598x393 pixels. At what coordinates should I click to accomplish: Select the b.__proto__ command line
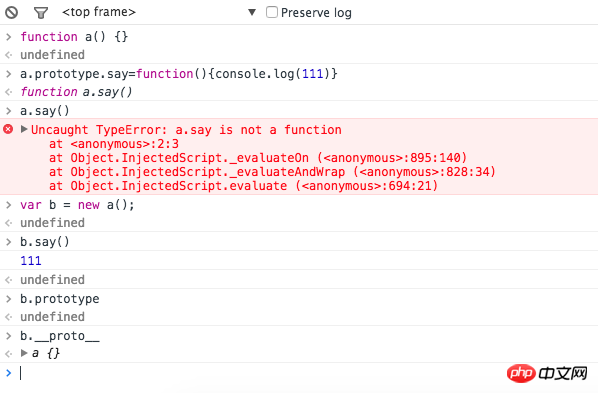60,336
